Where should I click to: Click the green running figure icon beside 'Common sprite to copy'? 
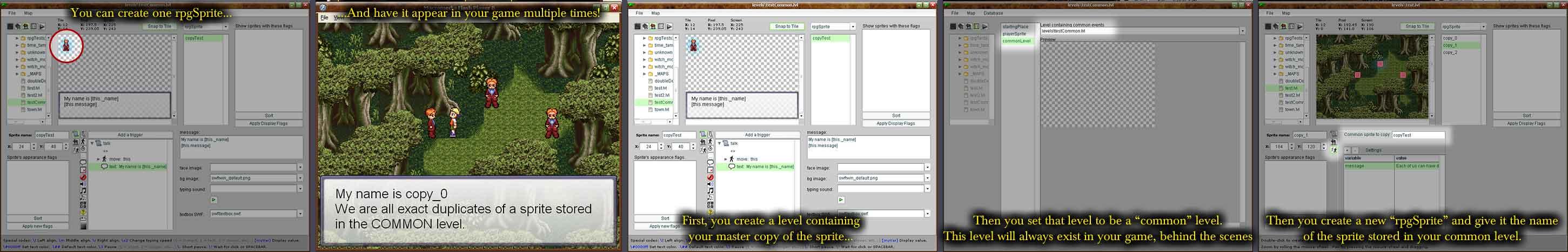pos(1334,150)
